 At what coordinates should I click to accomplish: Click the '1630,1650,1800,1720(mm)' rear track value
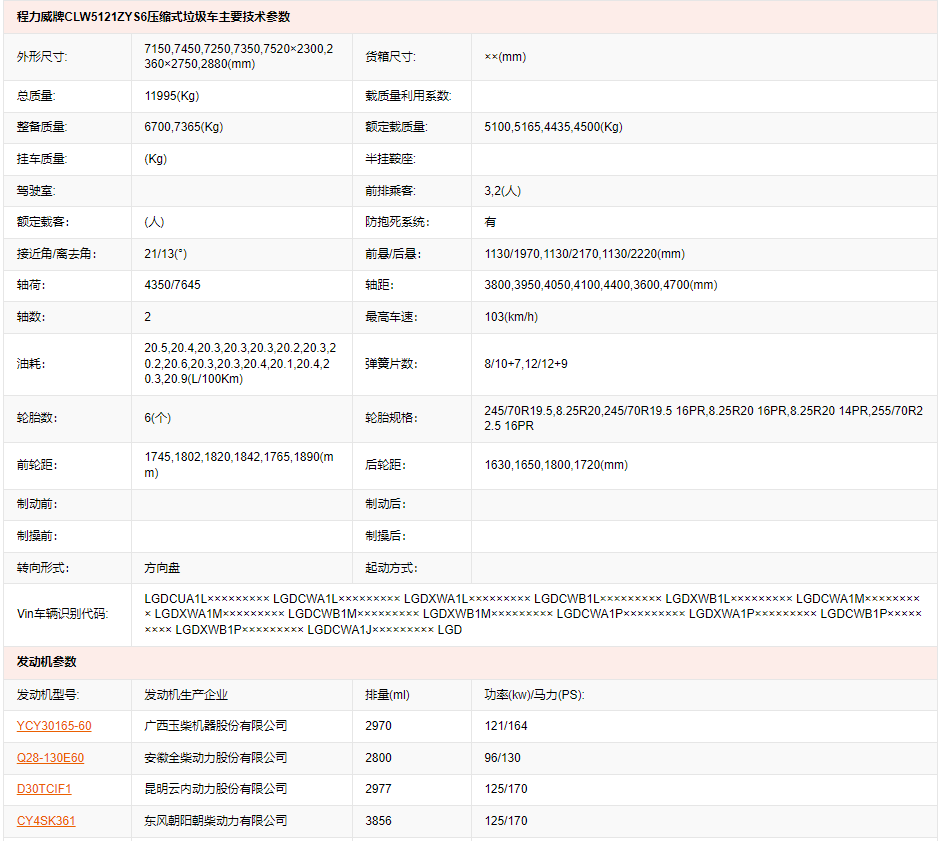pos(556,465)
